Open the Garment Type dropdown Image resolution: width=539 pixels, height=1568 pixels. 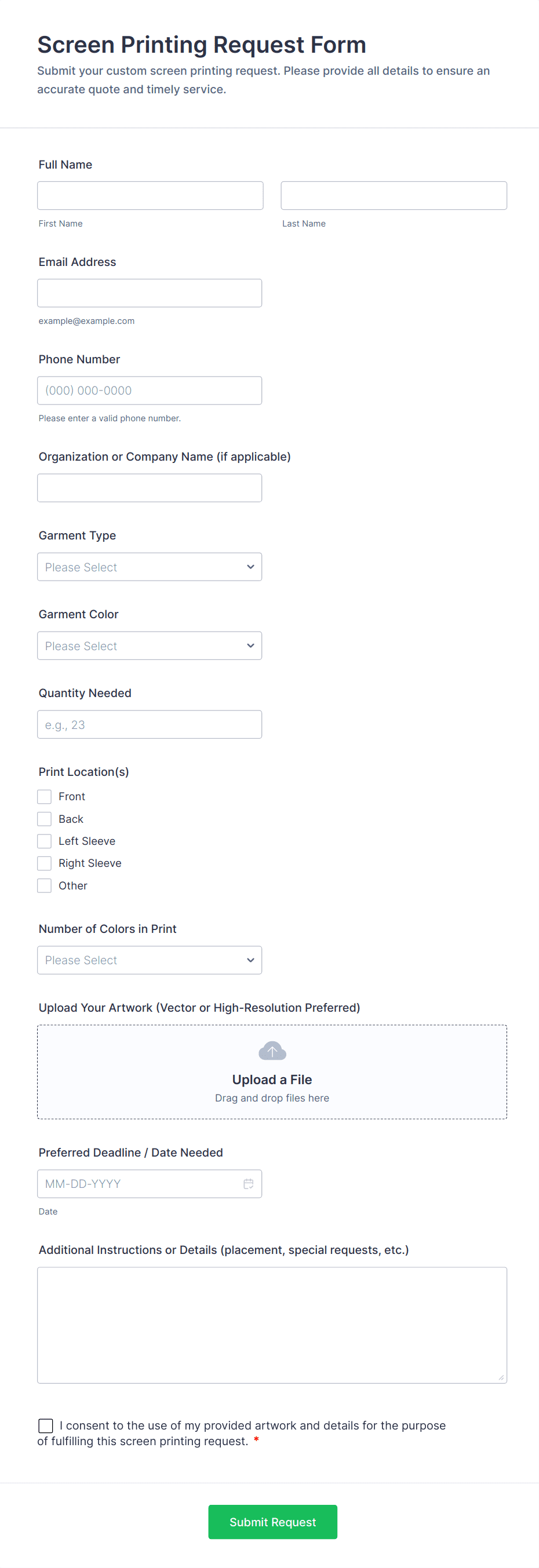click(149, 567)
